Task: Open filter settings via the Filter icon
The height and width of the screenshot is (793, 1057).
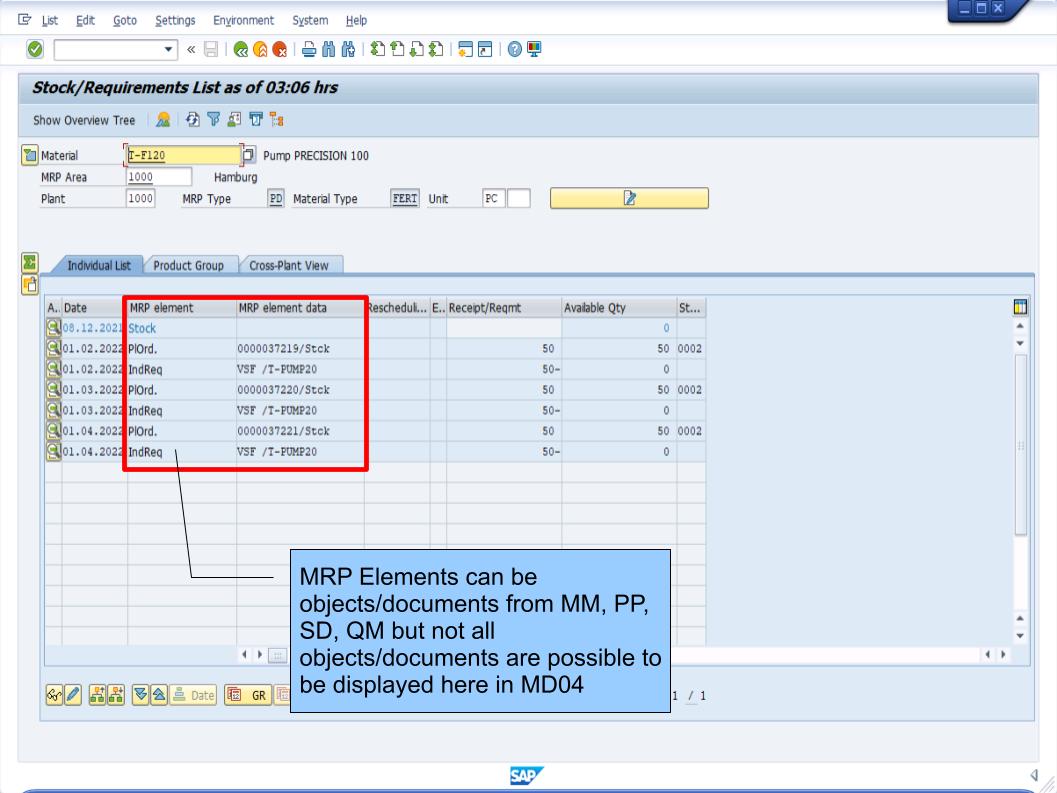Action: point(213,118)
